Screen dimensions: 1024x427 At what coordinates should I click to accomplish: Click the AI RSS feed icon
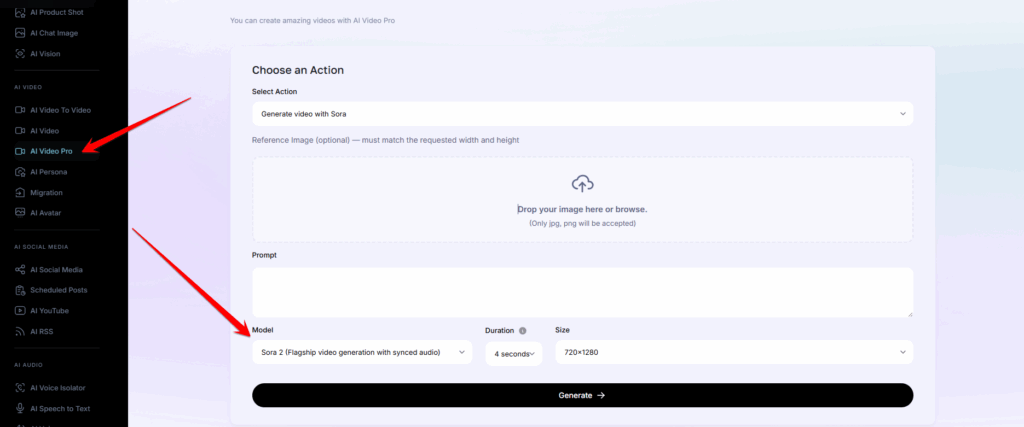coord(20,331)
